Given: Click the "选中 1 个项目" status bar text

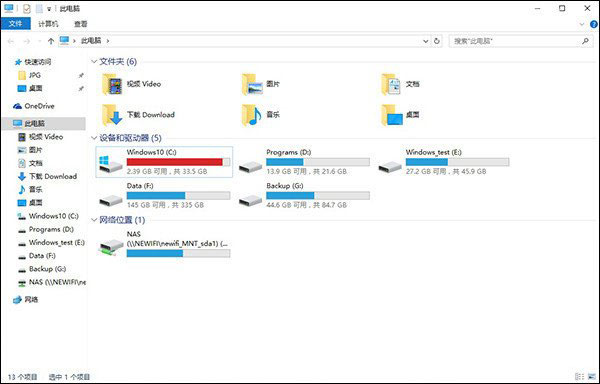Looking at the screenshot, I should 69,377.
